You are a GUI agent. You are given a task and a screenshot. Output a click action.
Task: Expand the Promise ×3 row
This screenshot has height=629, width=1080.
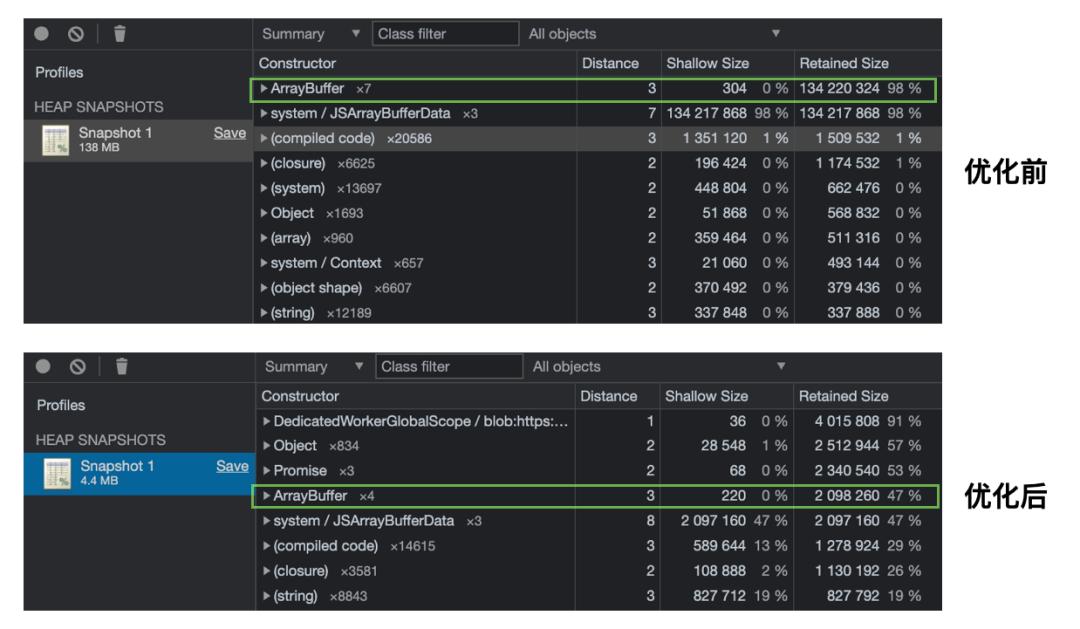coord(264,470)
